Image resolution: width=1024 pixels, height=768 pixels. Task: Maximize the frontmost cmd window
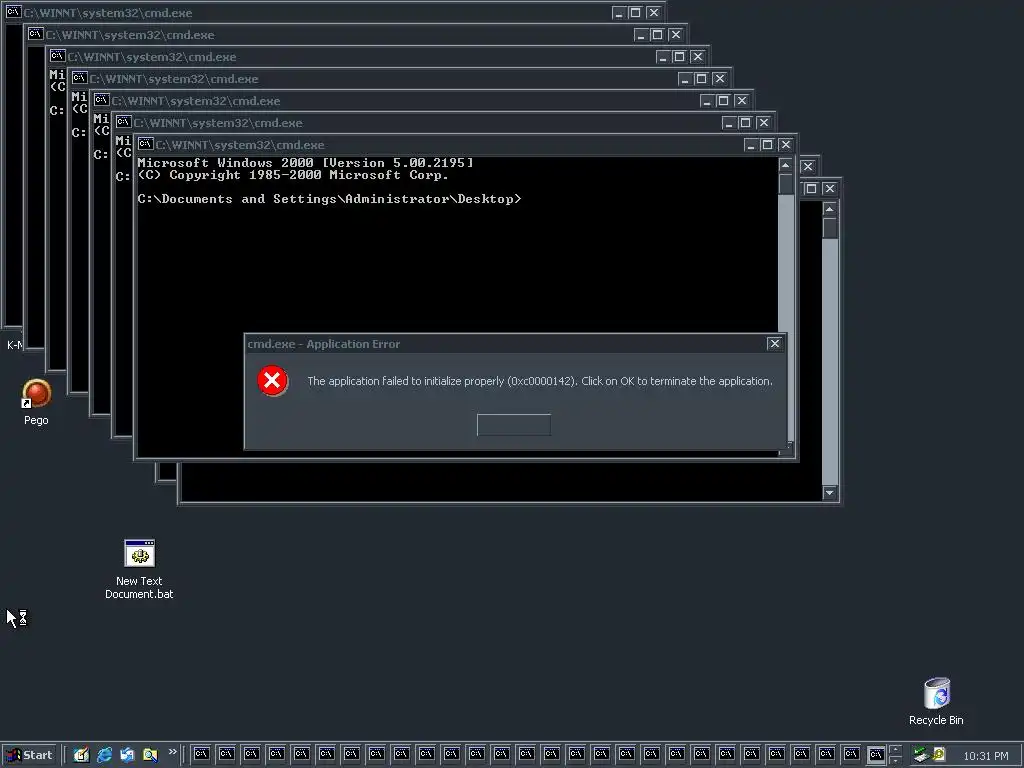(767, 145)
